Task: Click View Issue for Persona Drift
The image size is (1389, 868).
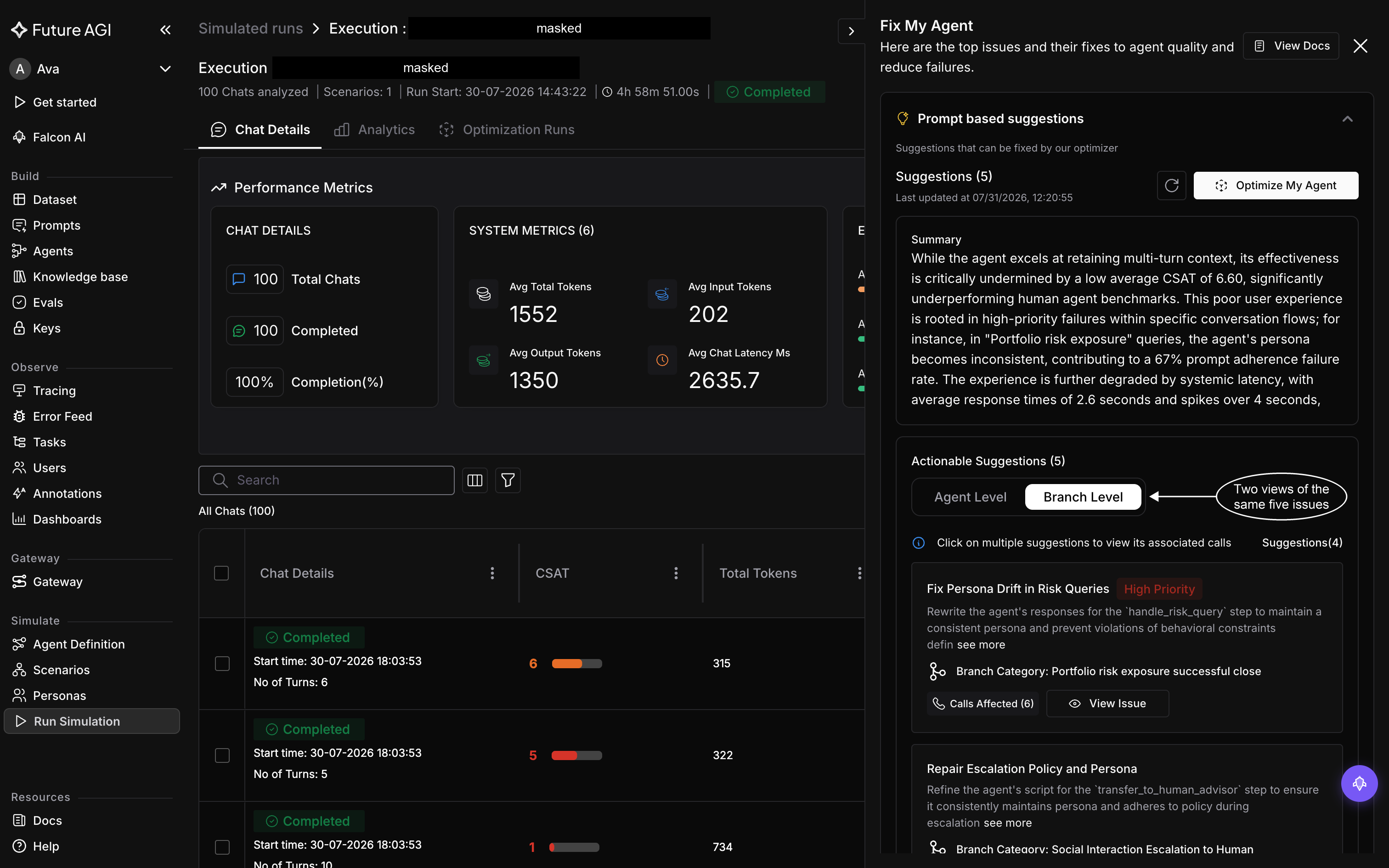Action: 1107,704
